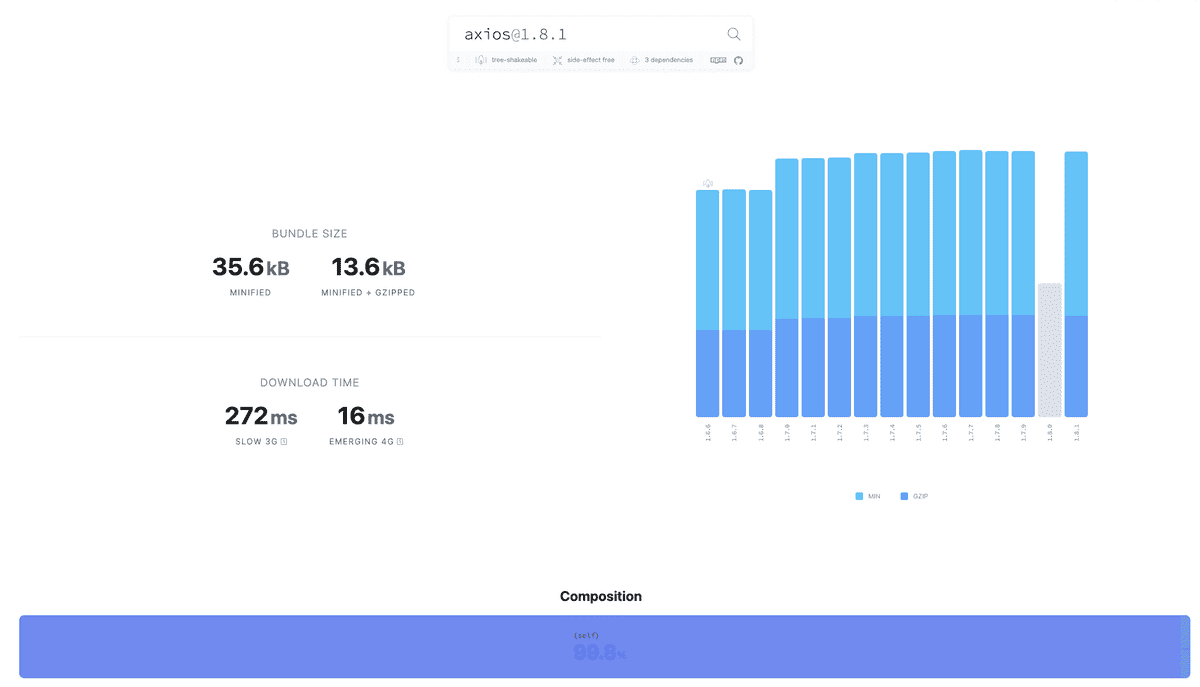1200x687 pixels.
Task: Open the npm package link icon
Action: [718, 60]
